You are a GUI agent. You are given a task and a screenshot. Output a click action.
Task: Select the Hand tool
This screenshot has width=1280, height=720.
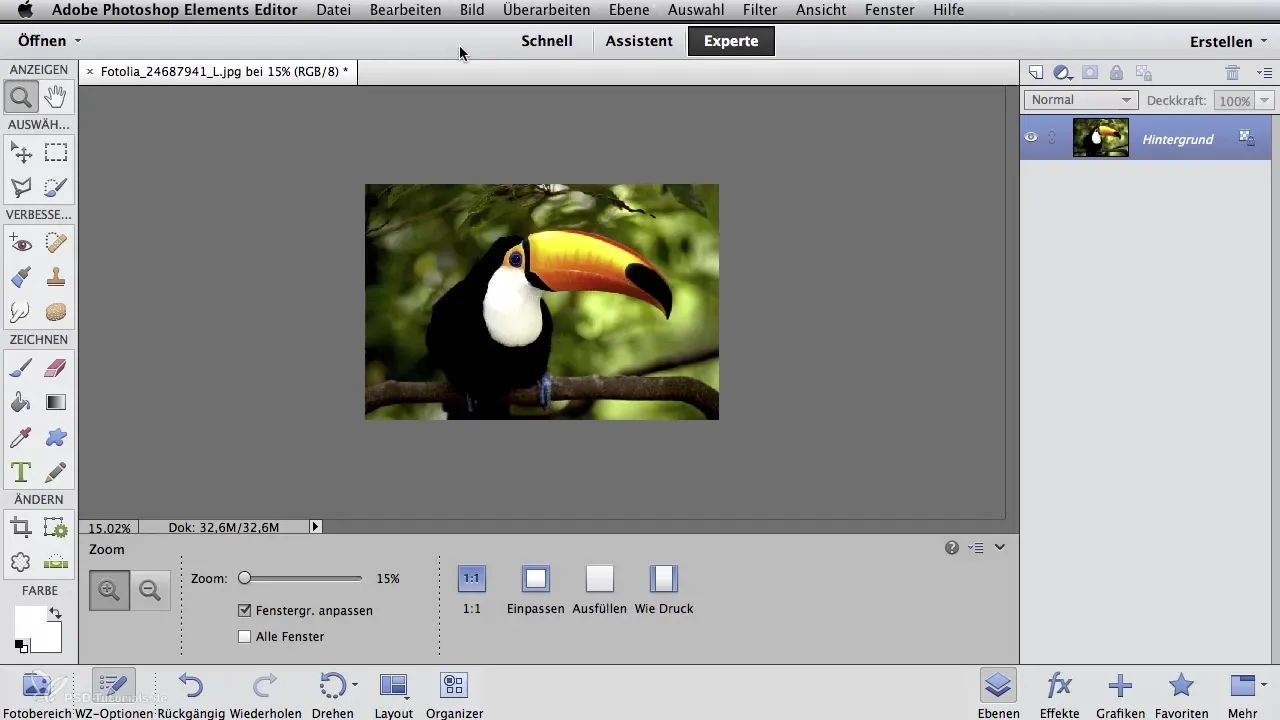[56, 97]
